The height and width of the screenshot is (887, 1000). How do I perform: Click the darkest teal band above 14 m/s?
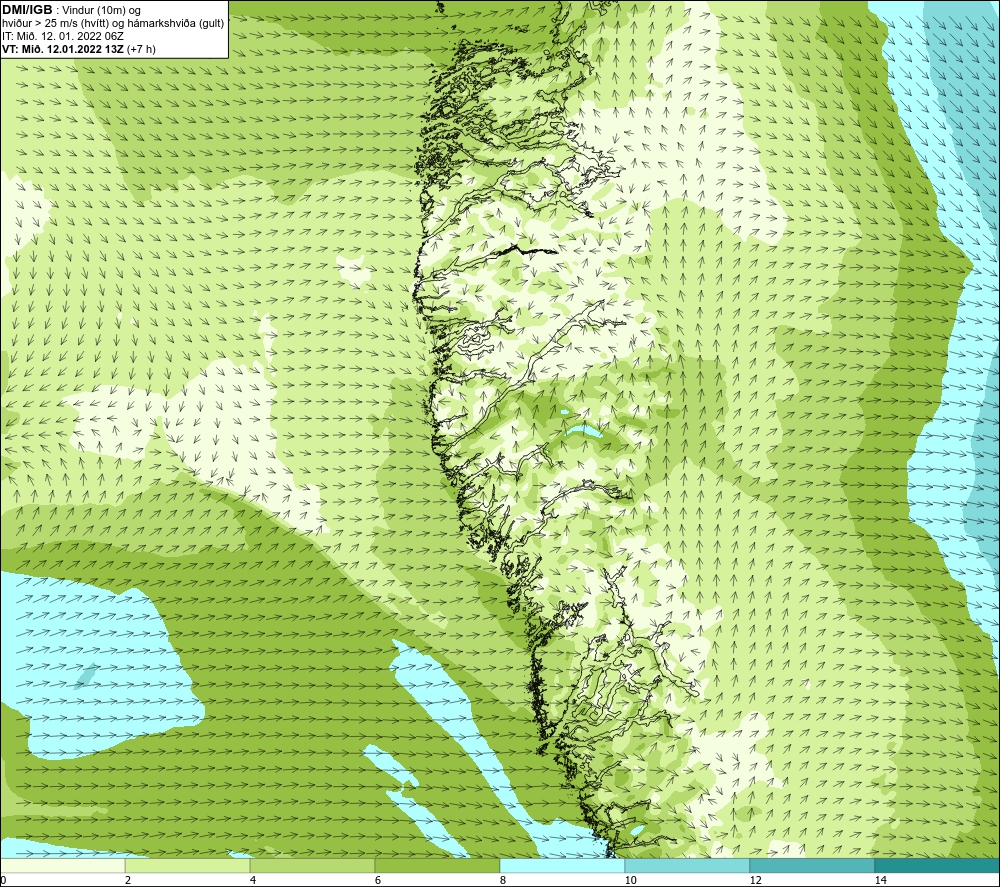[938, 866]
